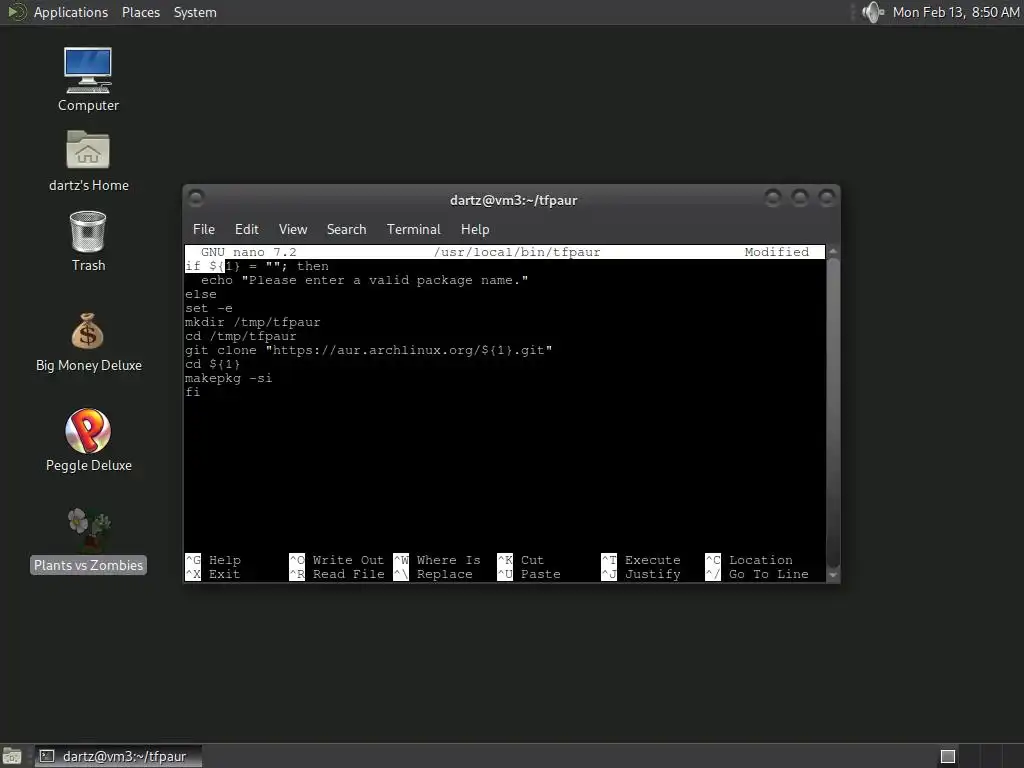Click the '^/ Go To Line' shortcut hint
Screen dimensions: 1024x768
click(757, 574)
